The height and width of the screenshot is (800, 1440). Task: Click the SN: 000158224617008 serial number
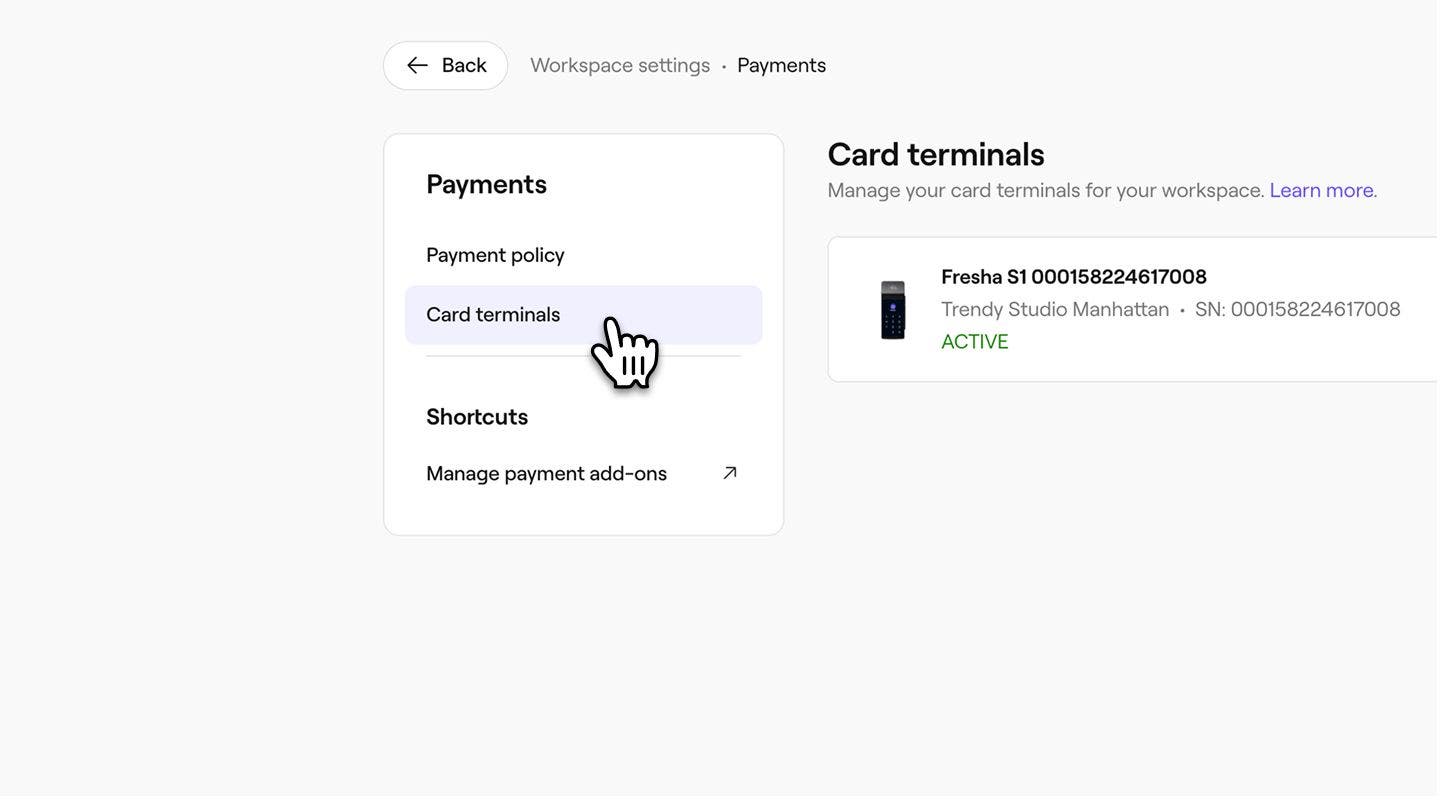(x=1297, y=310)
